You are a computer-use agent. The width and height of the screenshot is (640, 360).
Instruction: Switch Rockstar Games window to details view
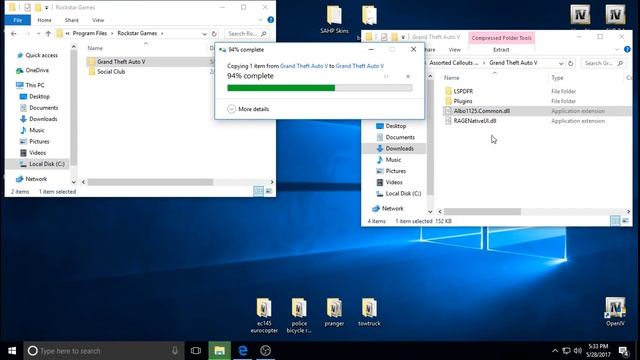(258, 191)
